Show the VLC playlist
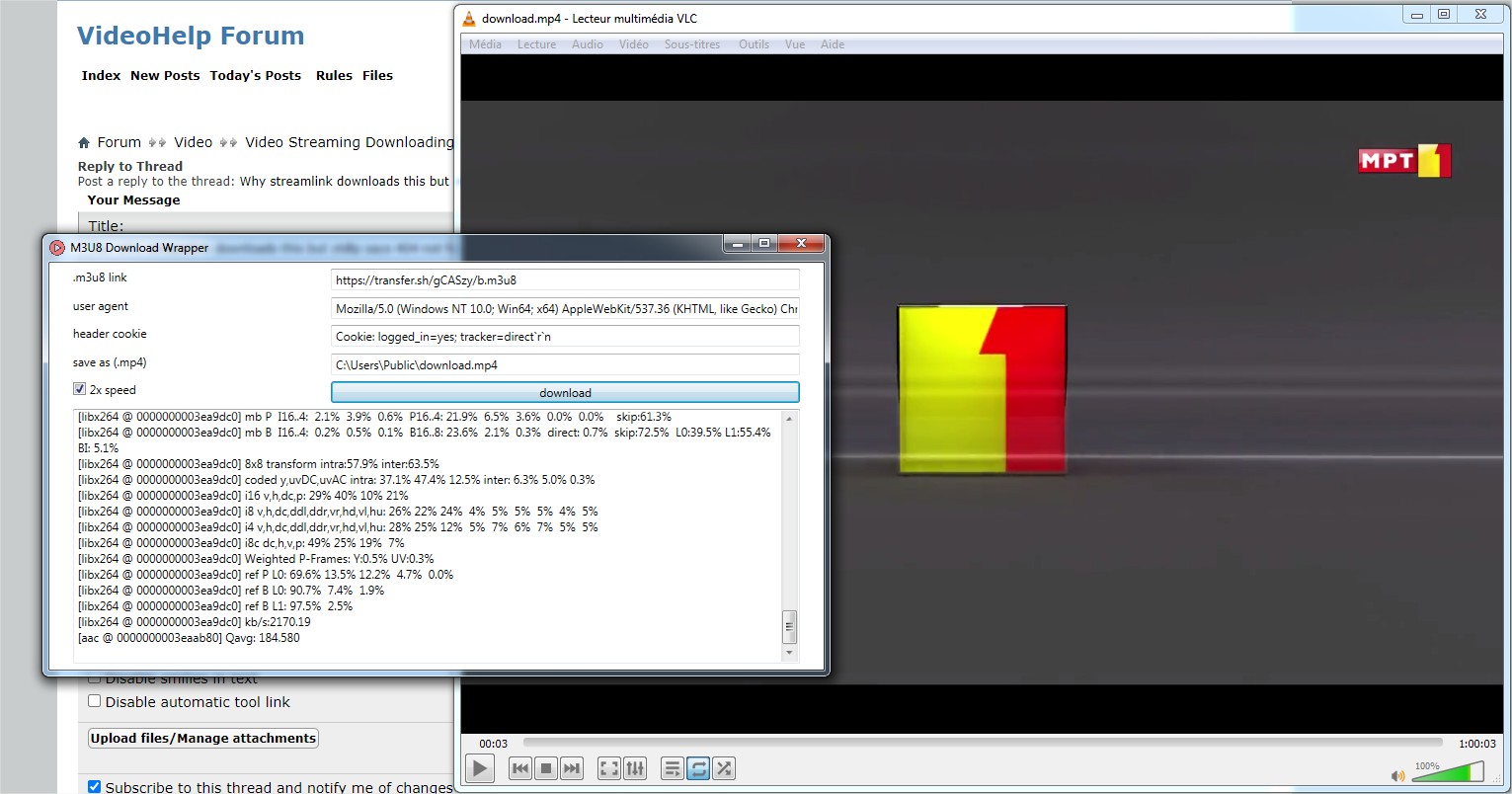Image resolution: width=1512 pixels, height=794 pixels. tap(673, 768)
